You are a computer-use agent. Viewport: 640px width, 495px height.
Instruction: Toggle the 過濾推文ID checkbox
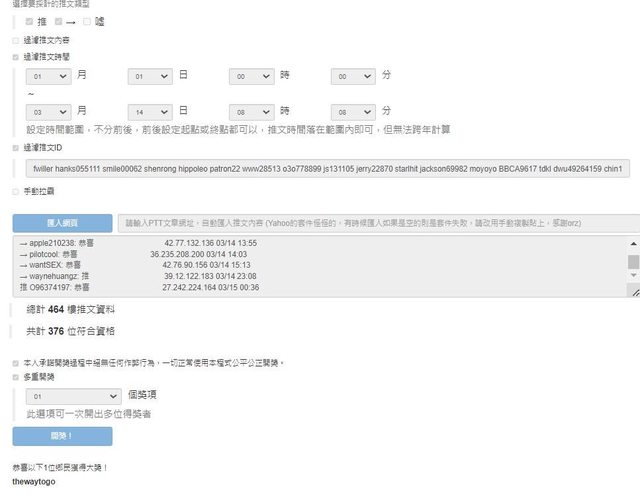tap(15, 147)
